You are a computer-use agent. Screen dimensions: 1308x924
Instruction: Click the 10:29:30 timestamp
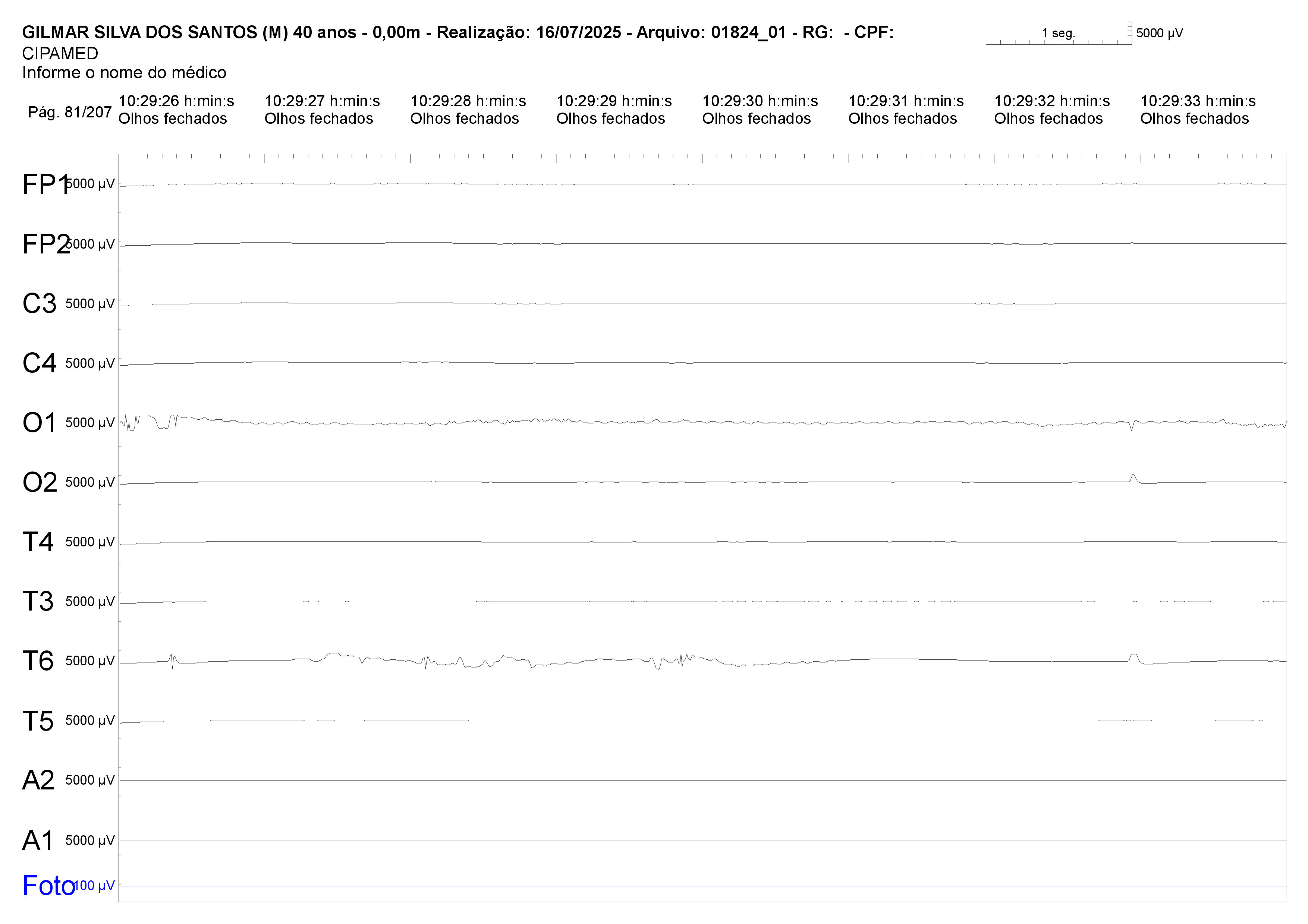coord(760,101)
